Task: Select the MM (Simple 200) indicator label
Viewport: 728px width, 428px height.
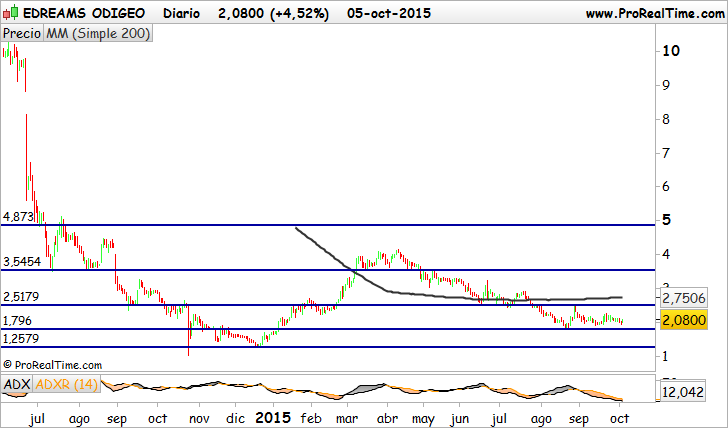Action: coord(98,34)
